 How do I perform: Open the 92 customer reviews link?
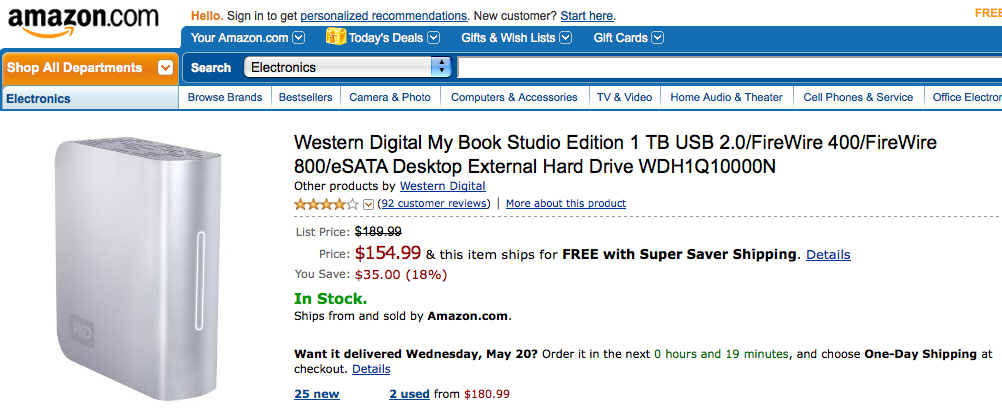[434, 203]
